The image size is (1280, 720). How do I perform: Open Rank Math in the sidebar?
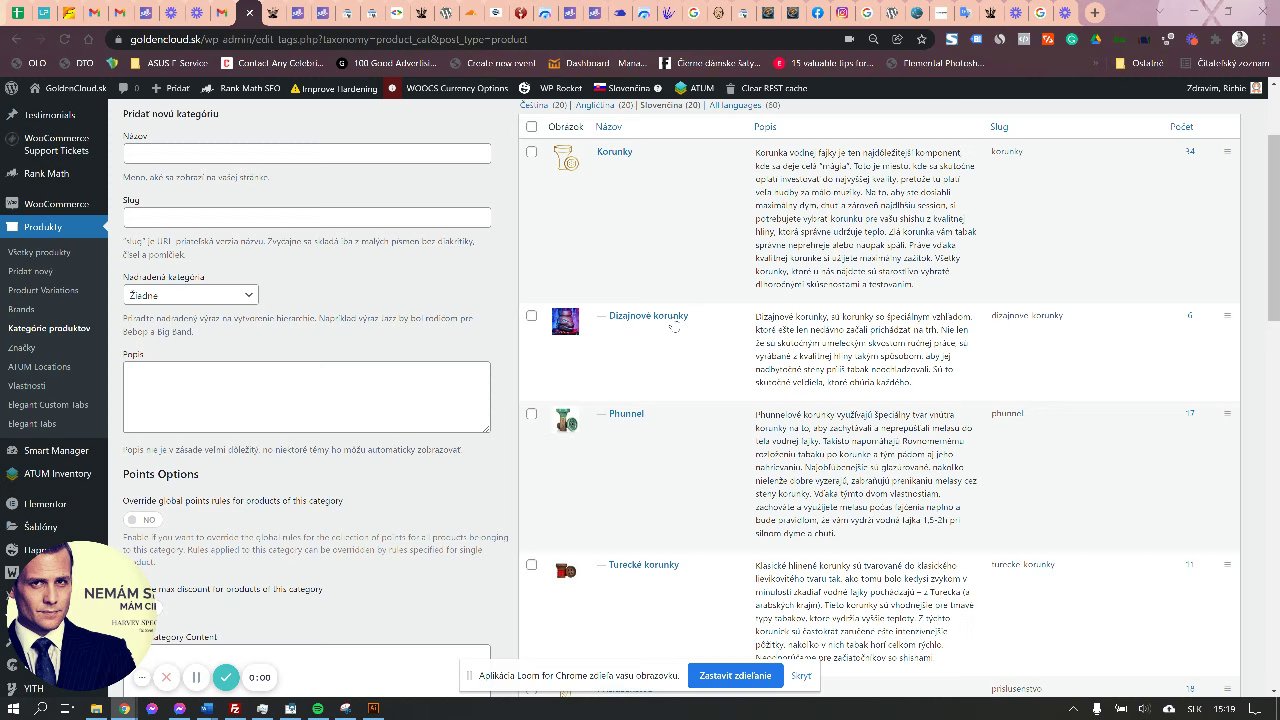[x=54, y=173]
